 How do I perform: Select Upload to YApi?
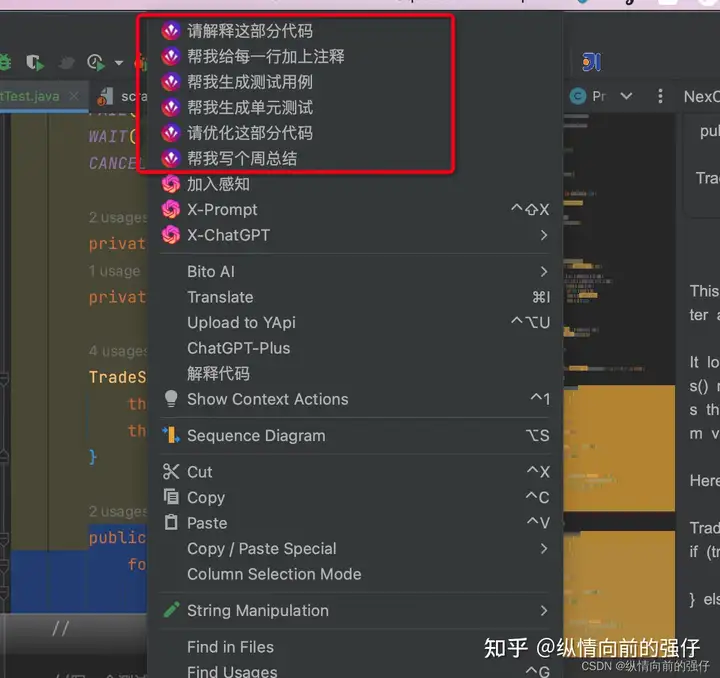coord(354,323)
